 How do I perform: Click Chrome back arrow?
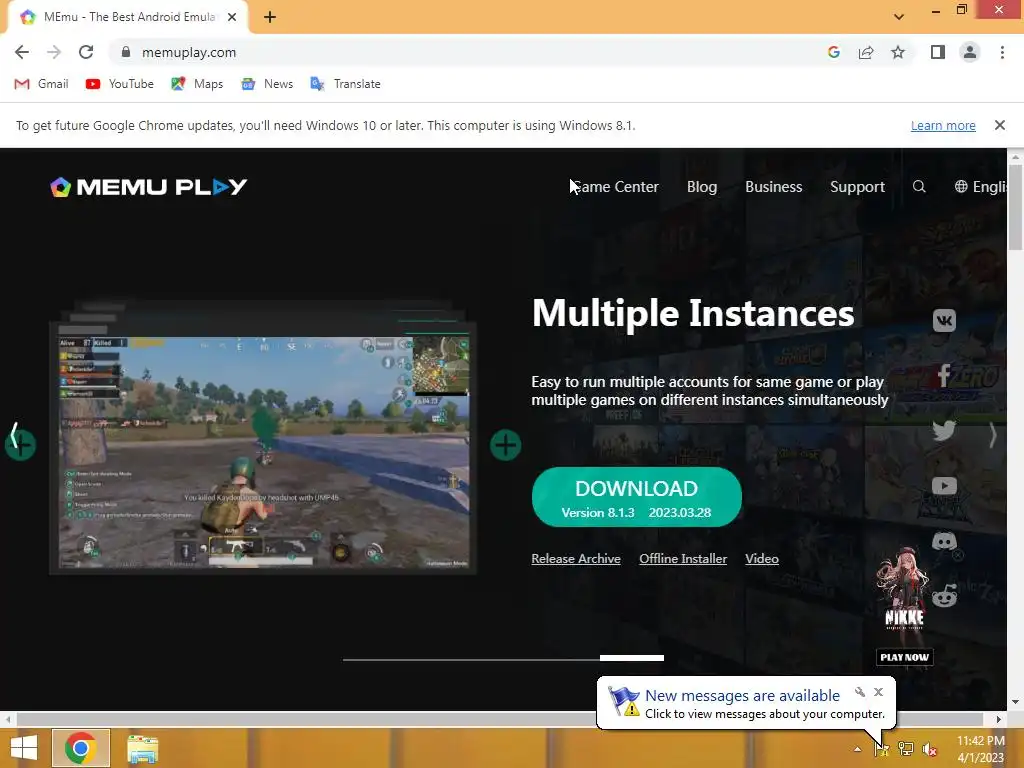(22, 52)
